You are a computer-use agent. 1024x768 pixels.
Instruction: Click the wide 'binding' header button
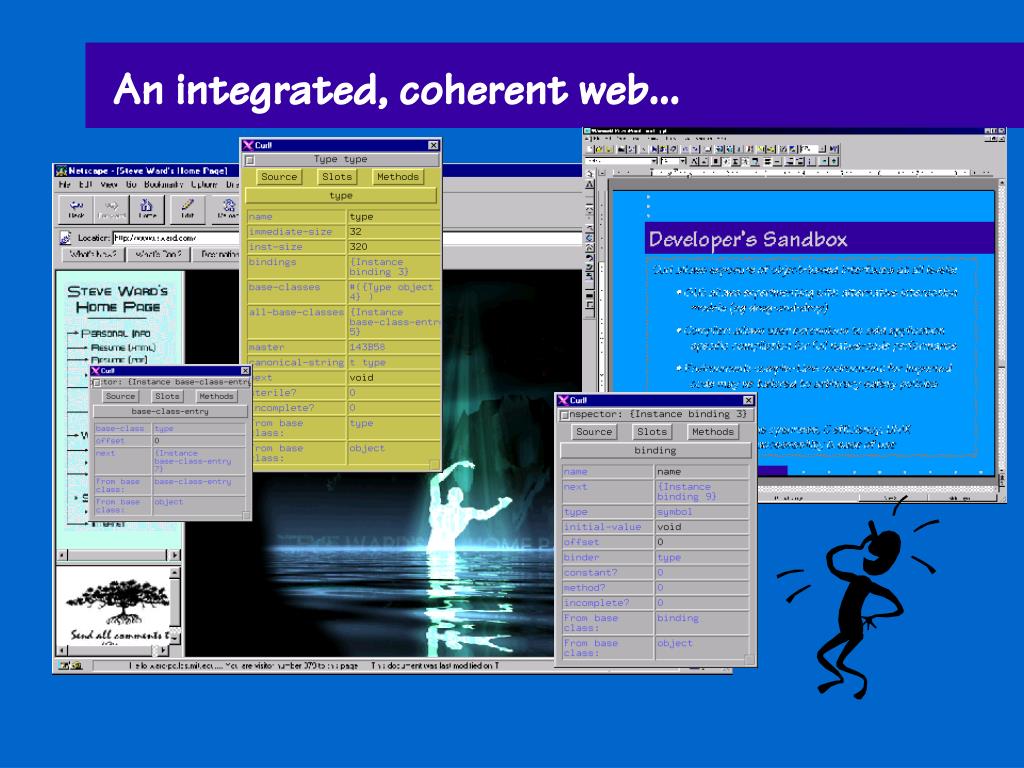point(655,451)
